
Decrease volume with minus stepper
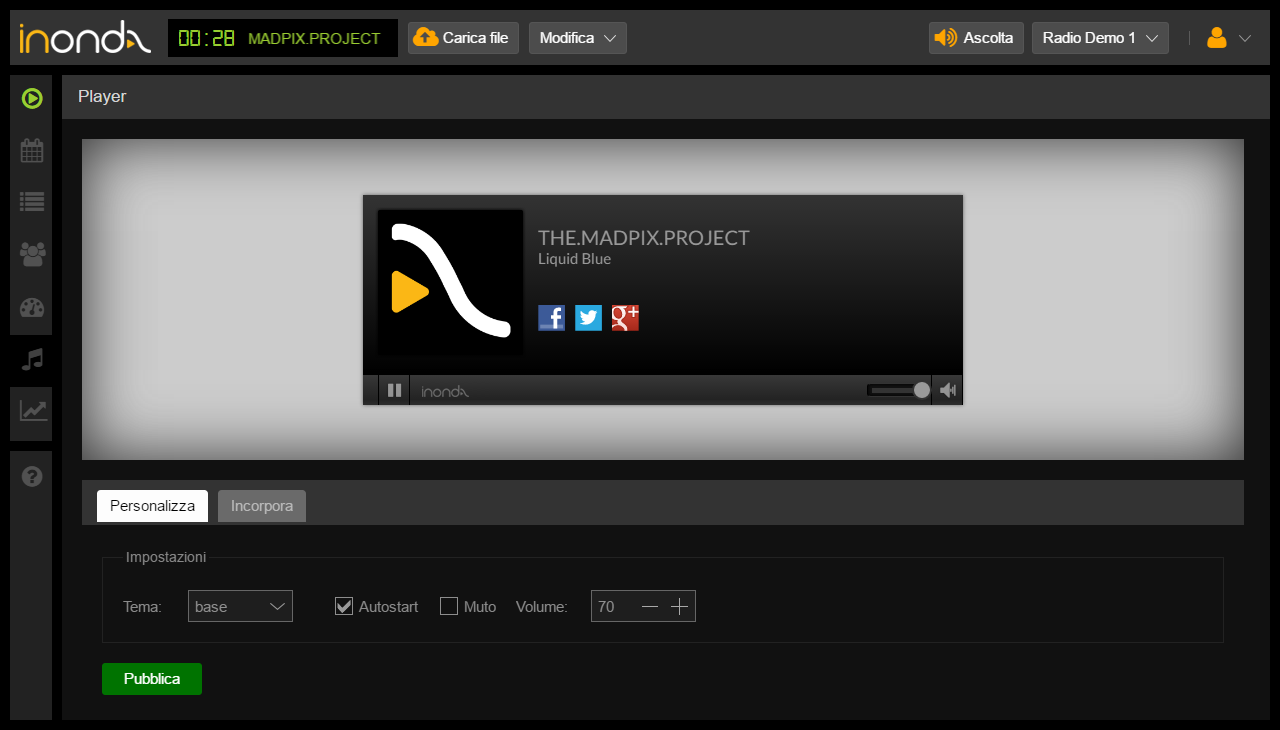(x=650, y=606)
